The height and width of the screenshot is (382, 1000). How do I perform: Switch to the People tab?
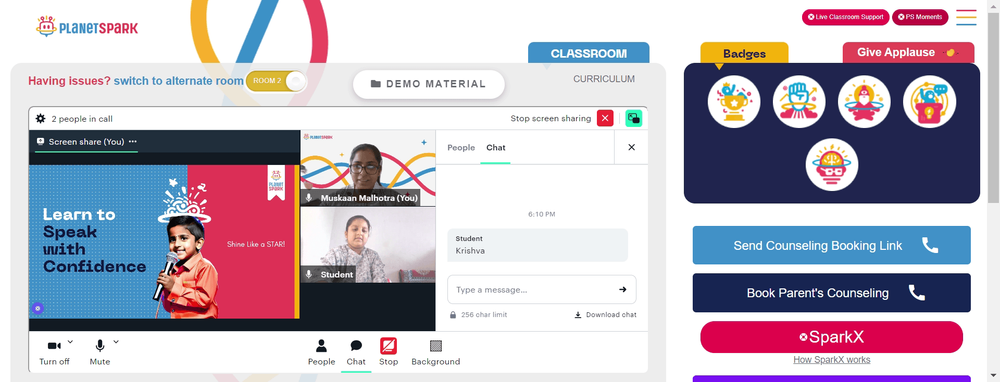461,147
